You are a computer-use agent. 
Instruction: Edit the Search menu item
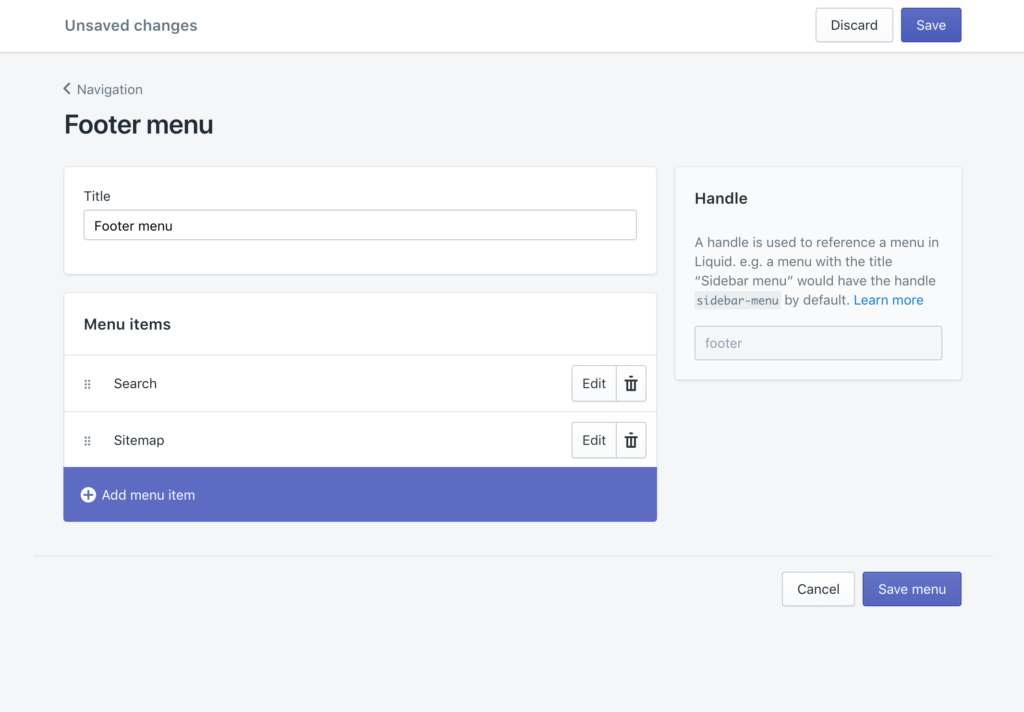594,383
